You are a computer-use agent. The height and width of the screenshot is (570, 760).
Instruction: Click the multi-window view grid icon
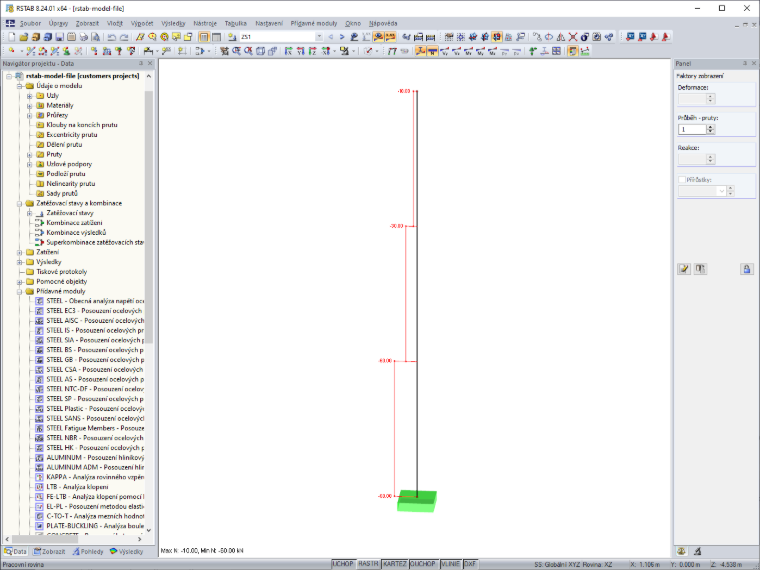(x=556, y=51)
